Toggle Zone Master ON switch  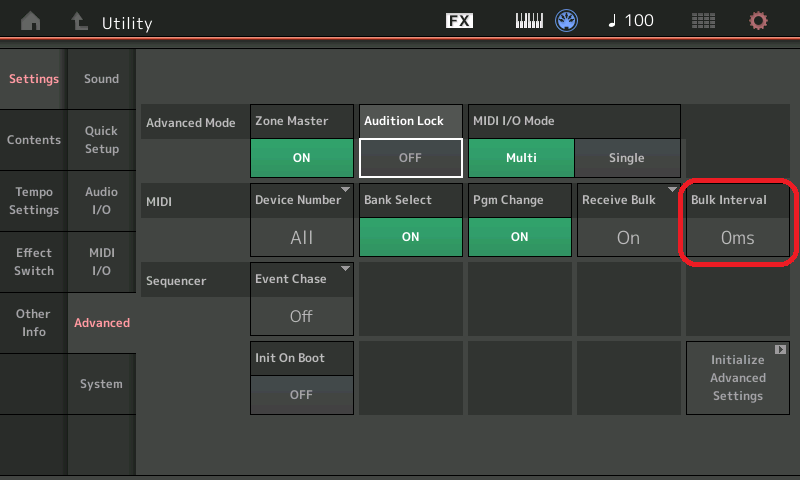301,158
